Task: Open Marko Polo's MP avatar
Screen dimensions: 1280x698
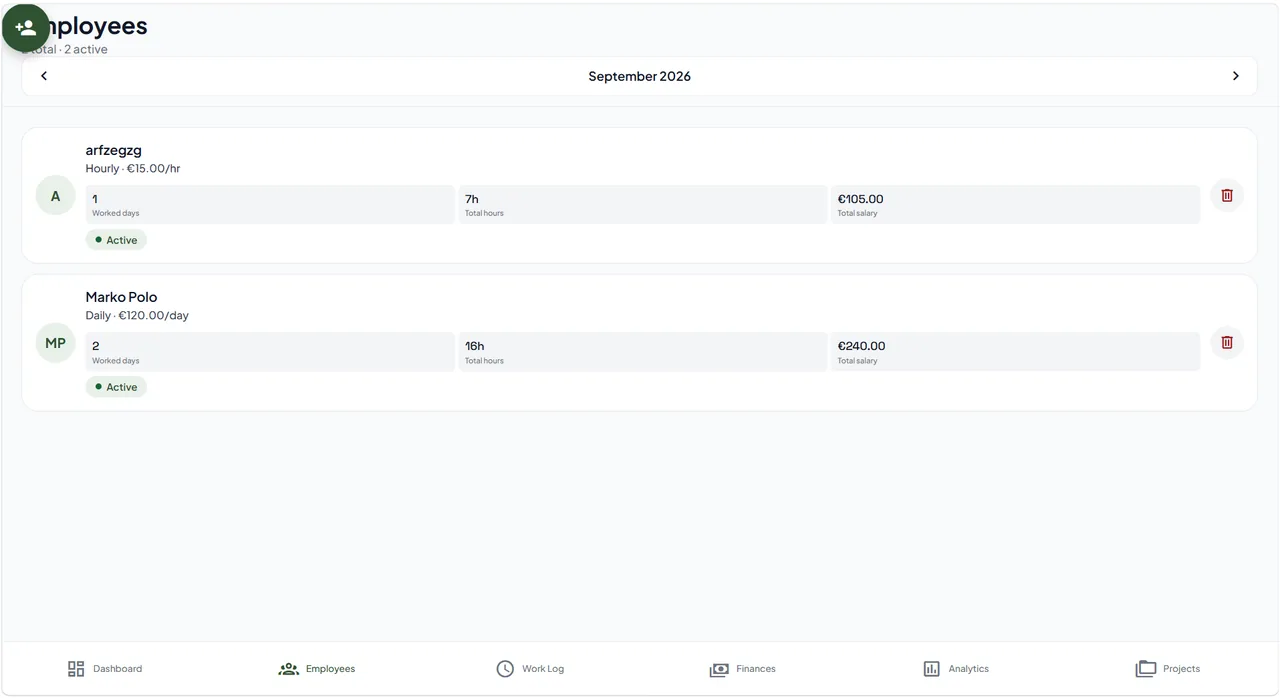Action: tap(56, 343)
